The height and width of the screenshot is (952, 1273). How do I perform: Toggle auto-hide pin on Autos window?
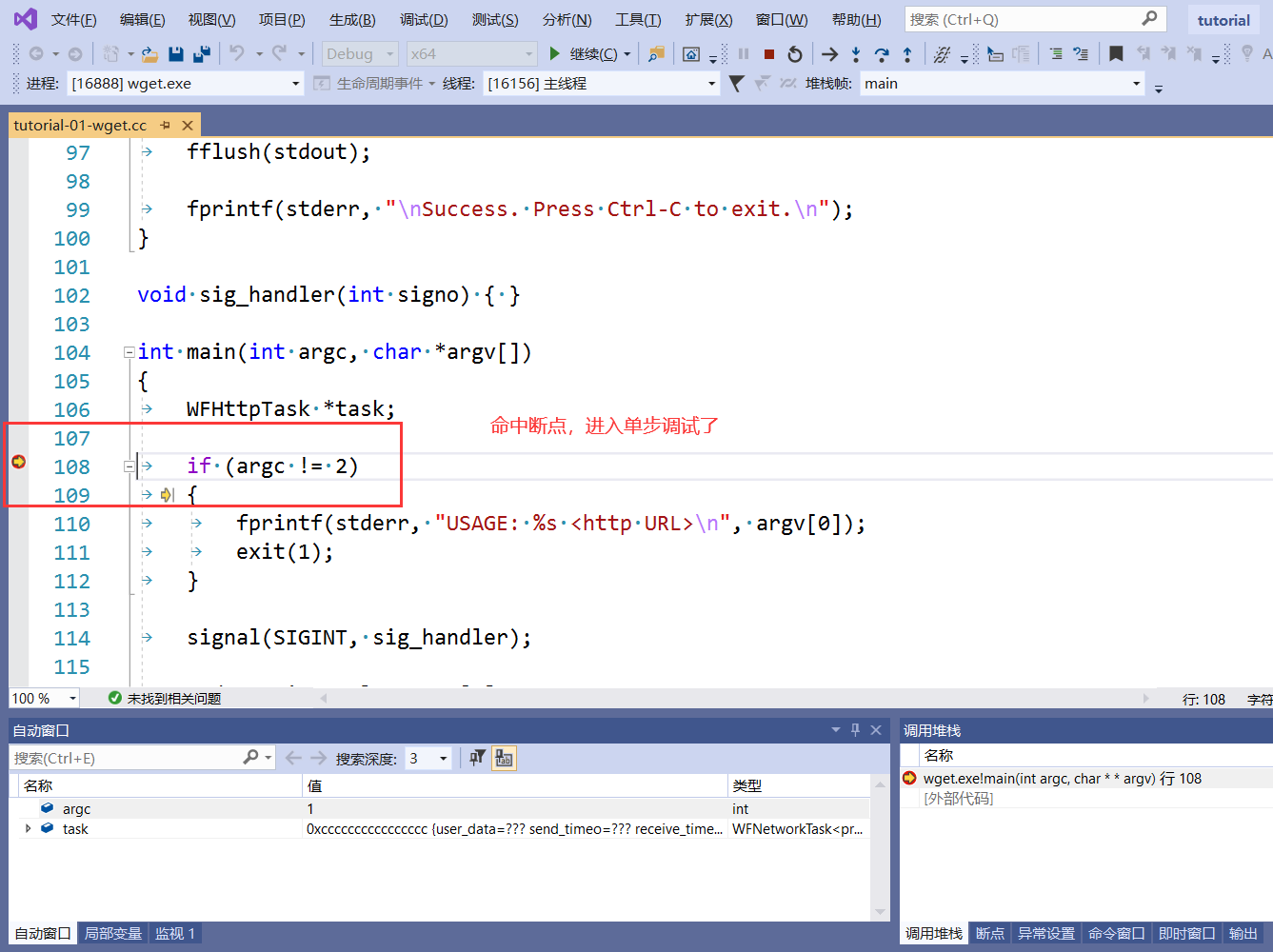click(x=855, y=730)
